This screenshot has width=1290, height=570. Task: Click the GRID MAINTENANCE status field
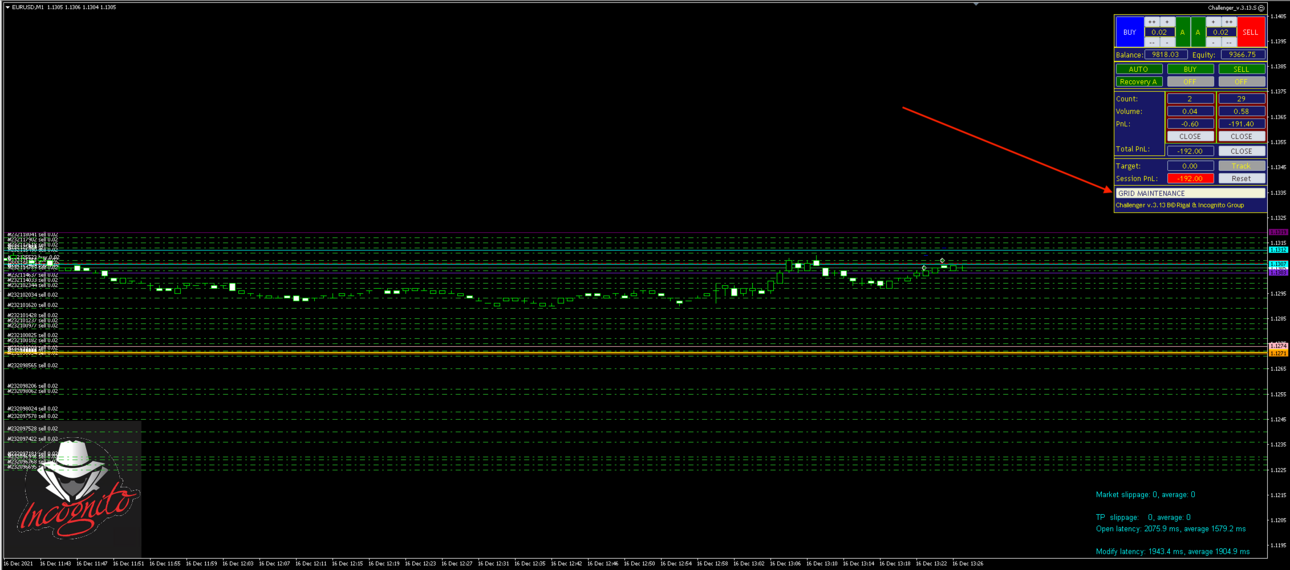click(1191, 193)
